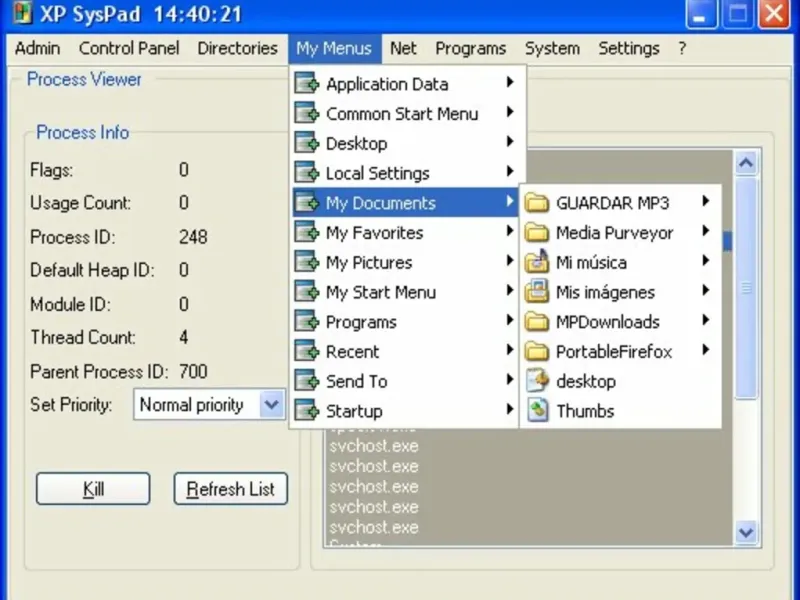Screen dimensions: 800x600
Task: Expand Application Data submenu arrow
Action: click(x=509, y=82)
